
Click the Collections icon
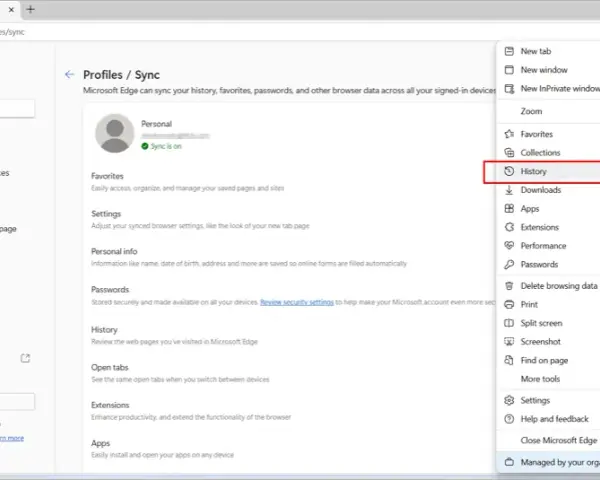coord(509,153)
